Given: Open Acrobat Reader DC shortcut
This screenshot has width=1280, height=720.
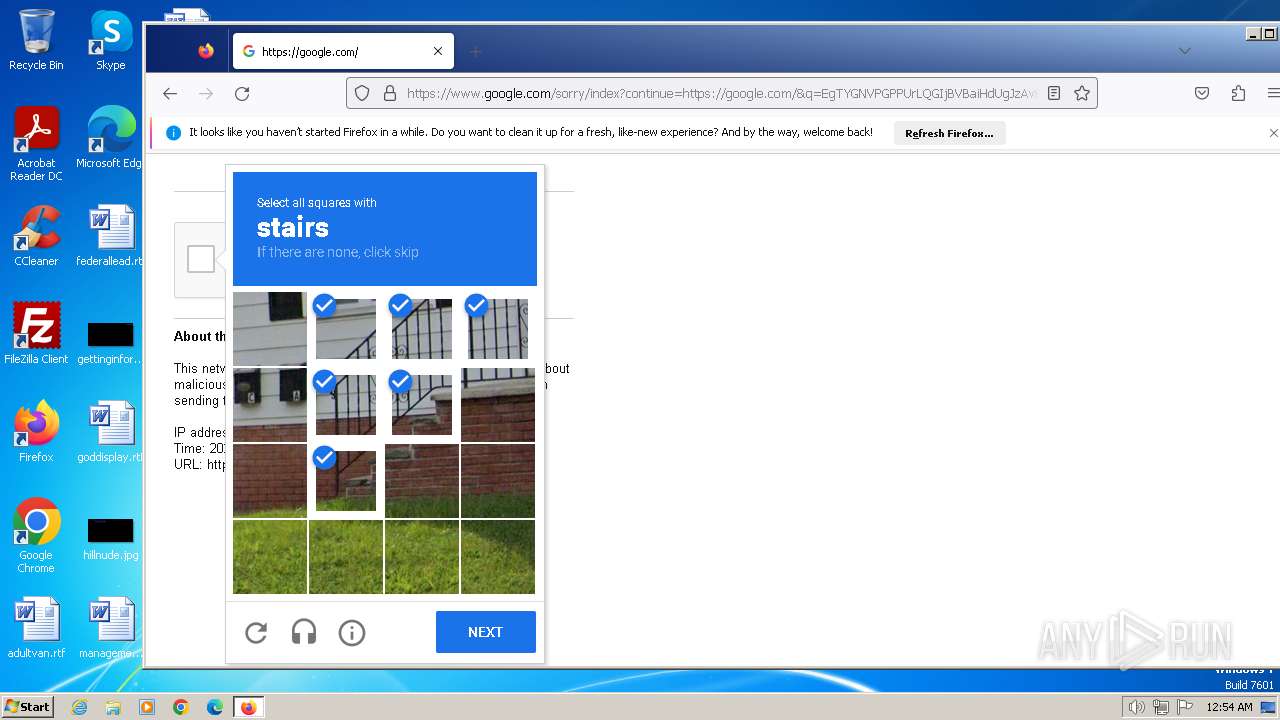Looking at the screenshot, I should [36, 144].
